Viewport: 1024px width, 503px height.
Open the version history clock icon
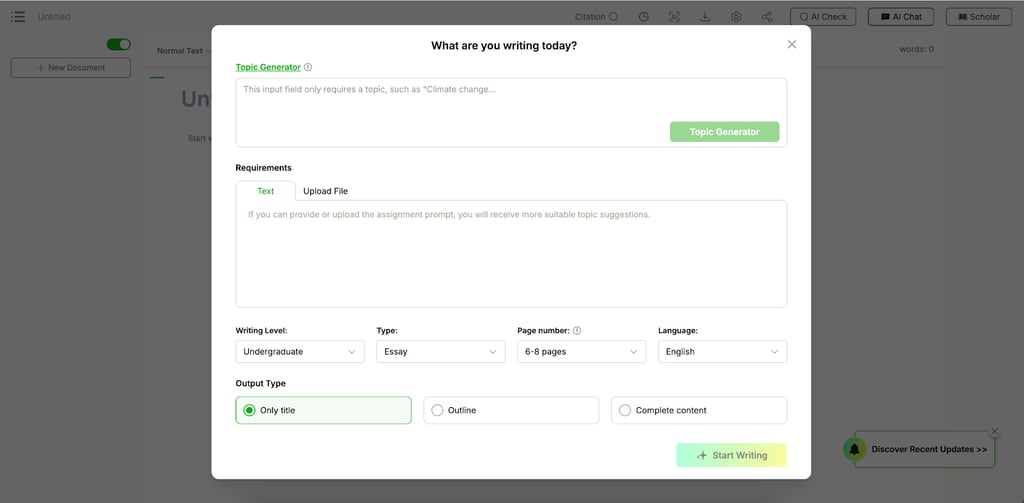point(644,17)
